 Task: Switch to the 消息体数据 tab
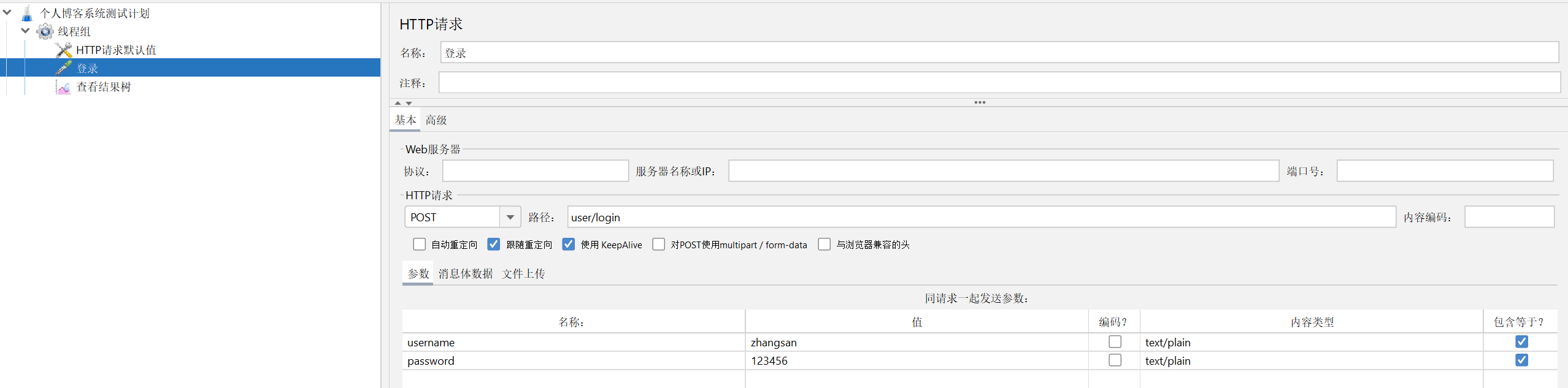466,273
